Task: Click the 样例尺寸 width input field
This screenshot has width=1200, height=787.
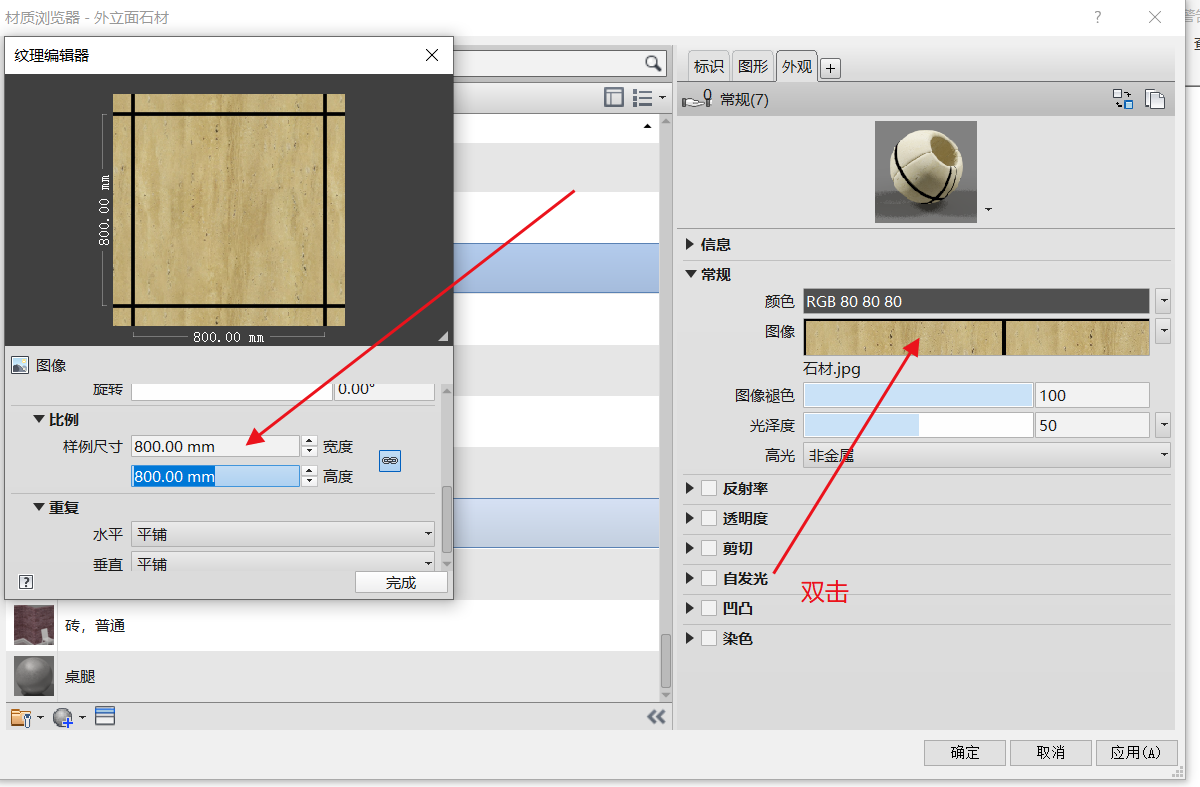Action: point(215,446)
